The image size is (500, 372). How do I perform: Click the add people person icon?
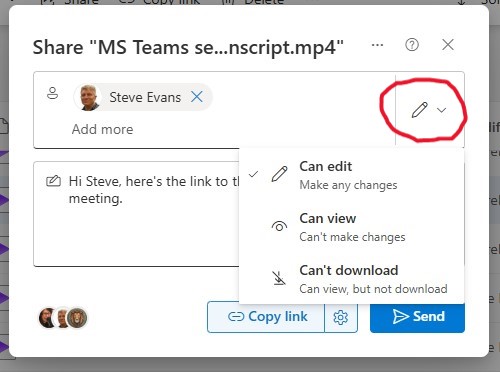pyautogui.click(x=52, y=94)
